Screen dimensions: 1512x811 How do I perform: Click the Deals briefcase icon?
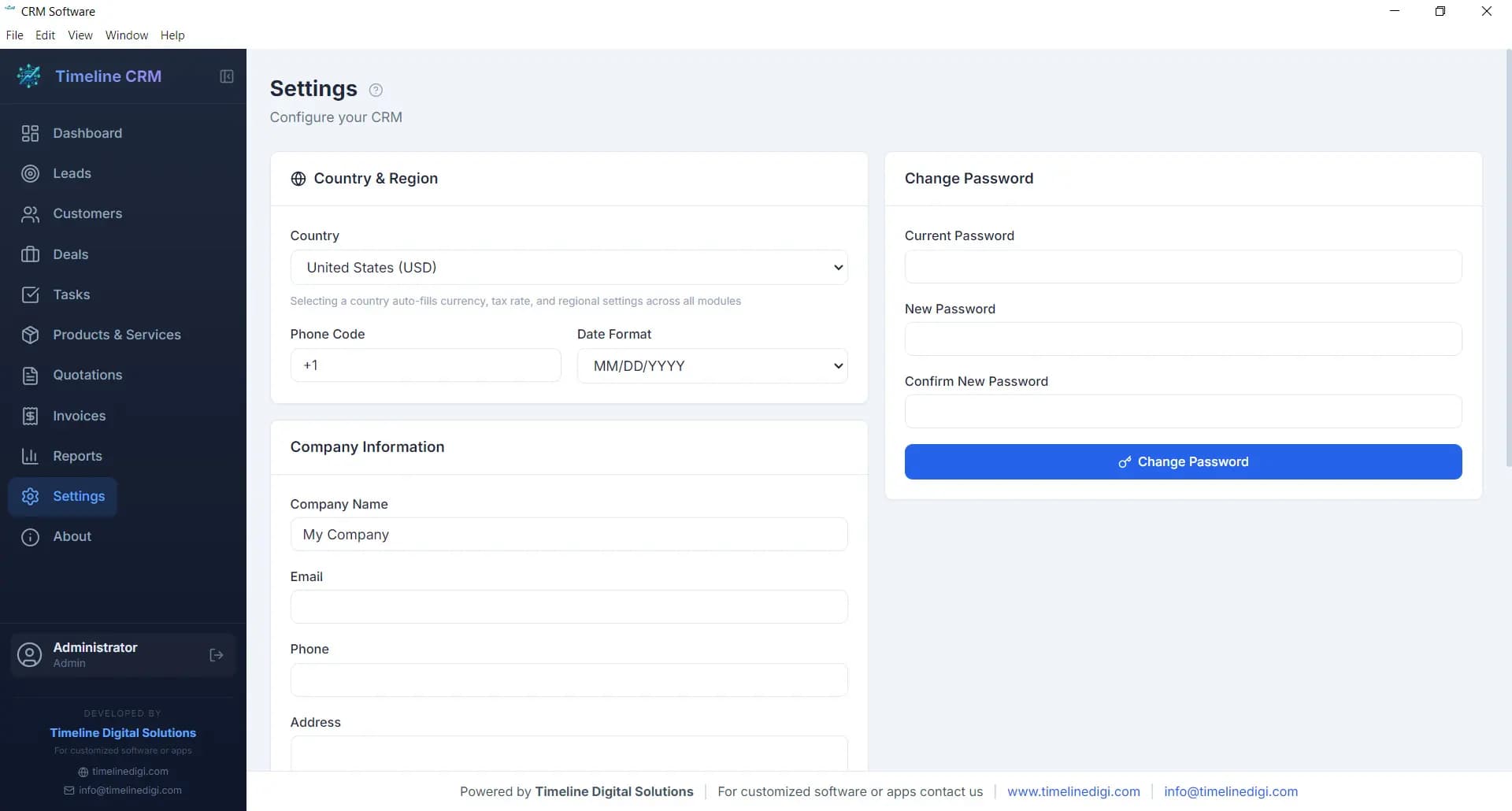pos(30,254)
